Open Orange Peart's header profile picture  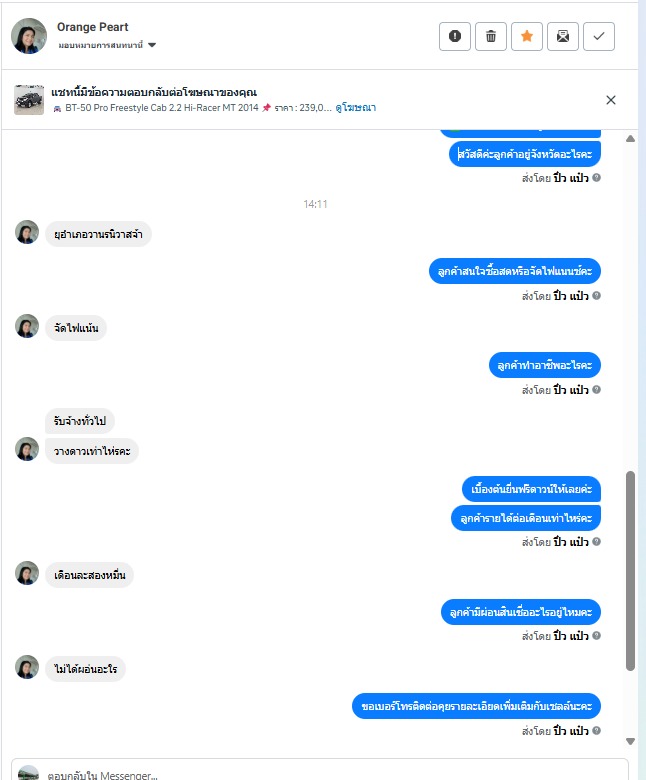[x=29, y=36]
